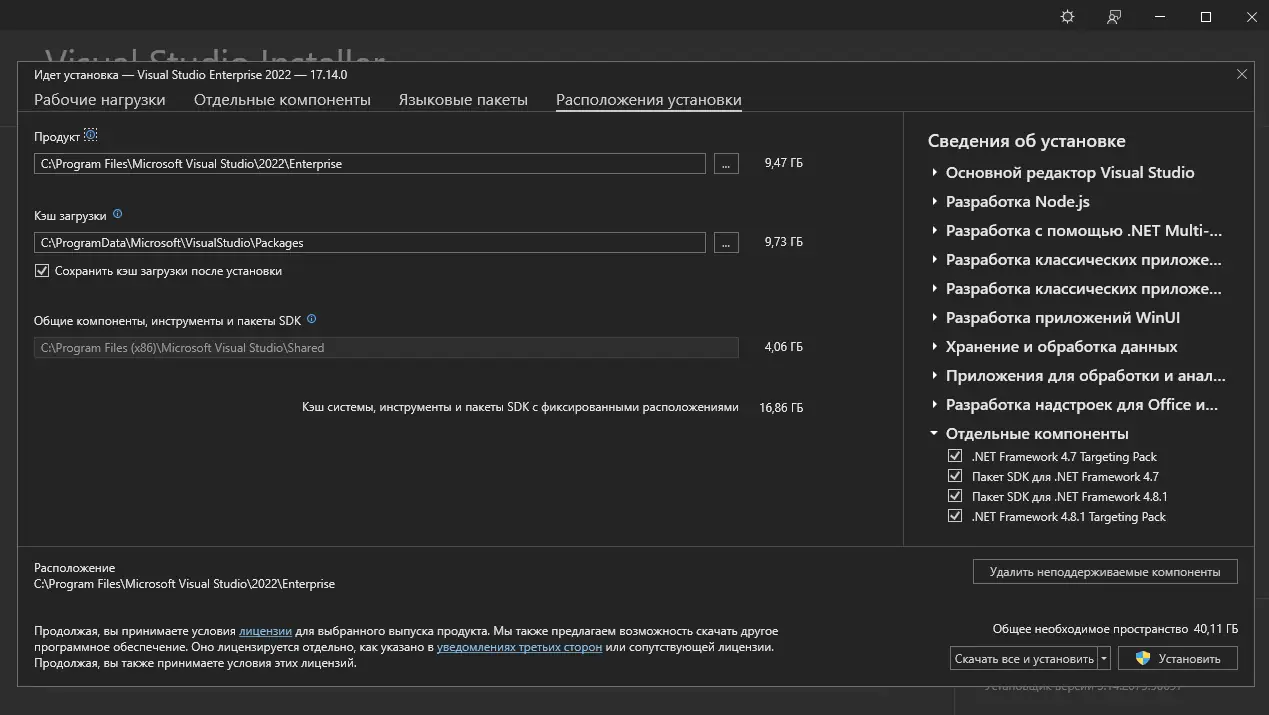1269x715 pixels.
Task: Browse for the product install folder
Action: coord(727,163)
